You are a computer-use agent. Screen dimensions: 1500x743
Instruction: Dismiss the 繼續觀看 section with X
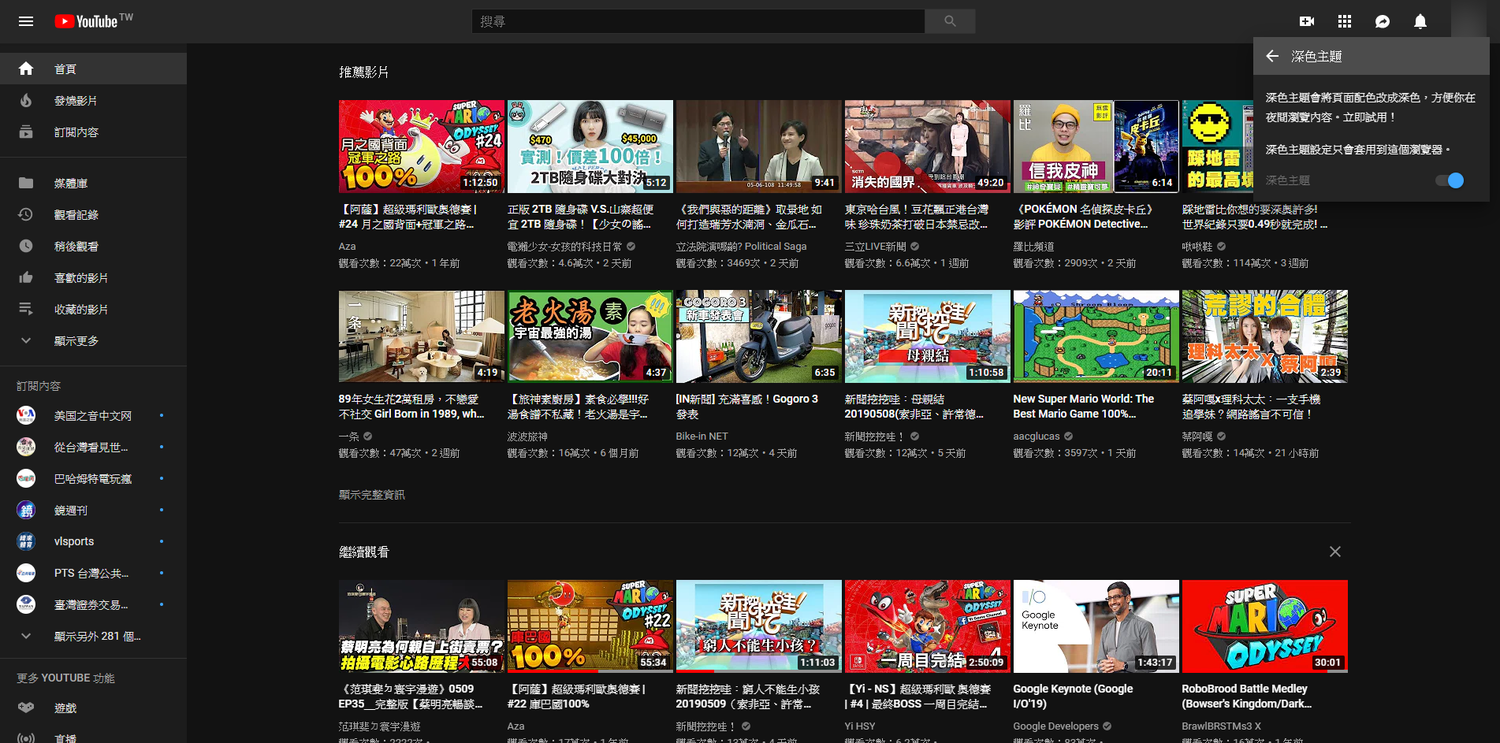(x=1335, y=552)
